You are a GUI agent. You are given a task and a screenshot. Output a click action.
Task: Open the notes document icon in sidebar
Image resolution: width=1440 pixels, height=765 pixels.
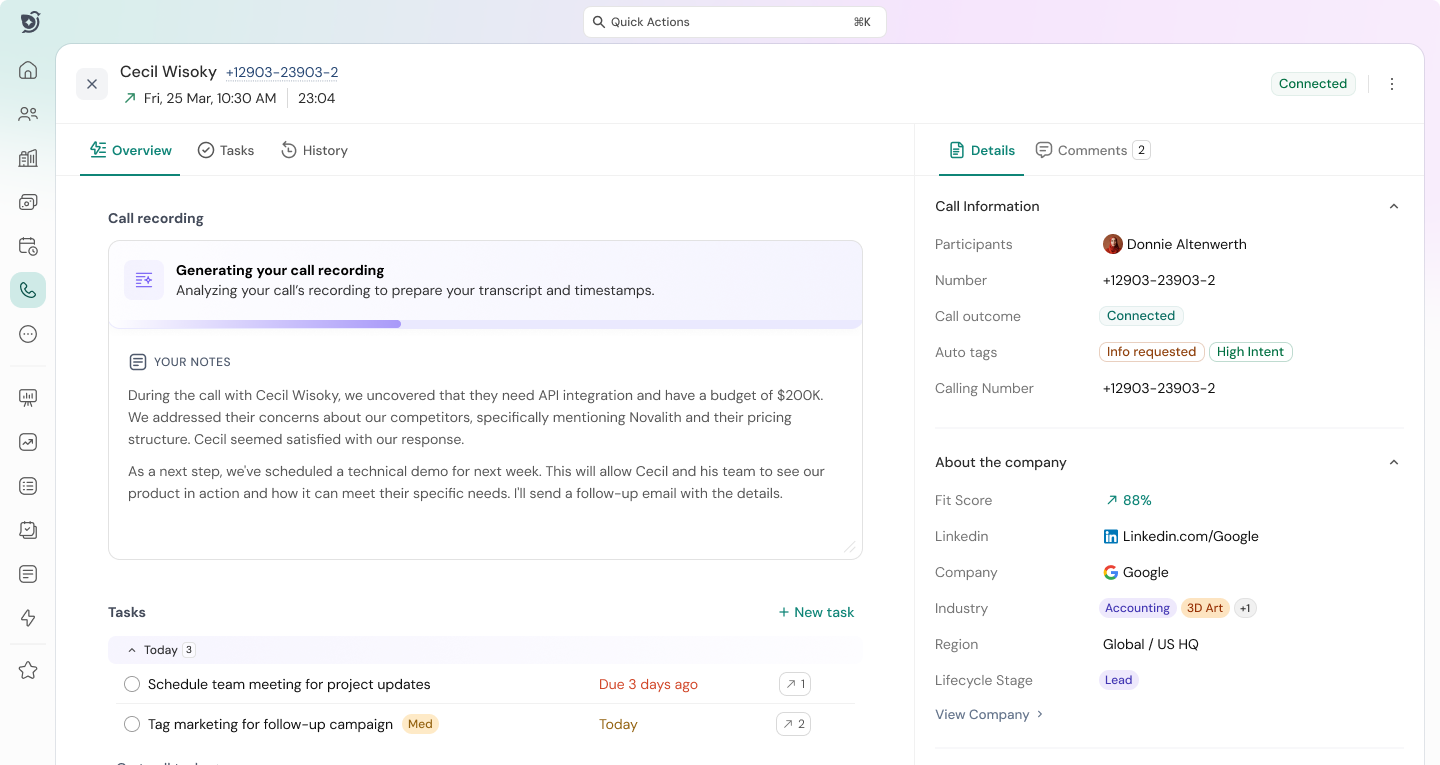pyautogui.click(x=28, y=574)
